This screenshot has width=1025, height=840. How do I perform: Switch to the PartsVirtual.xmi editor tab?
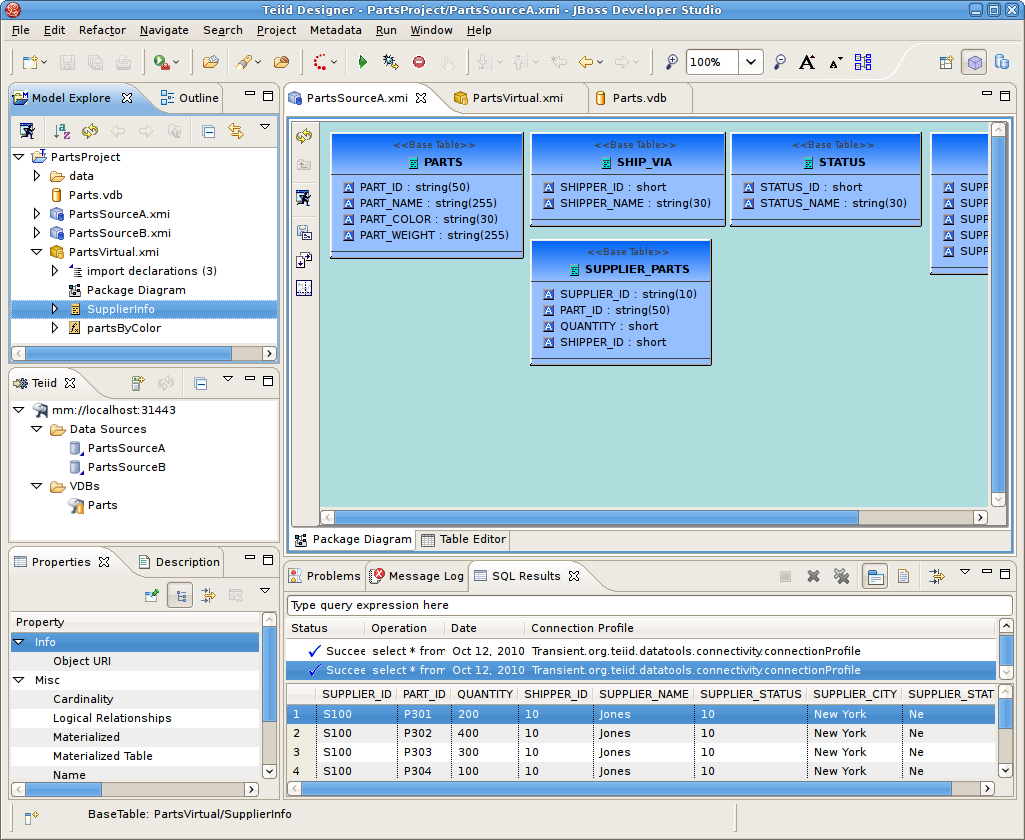pos(509,98)
